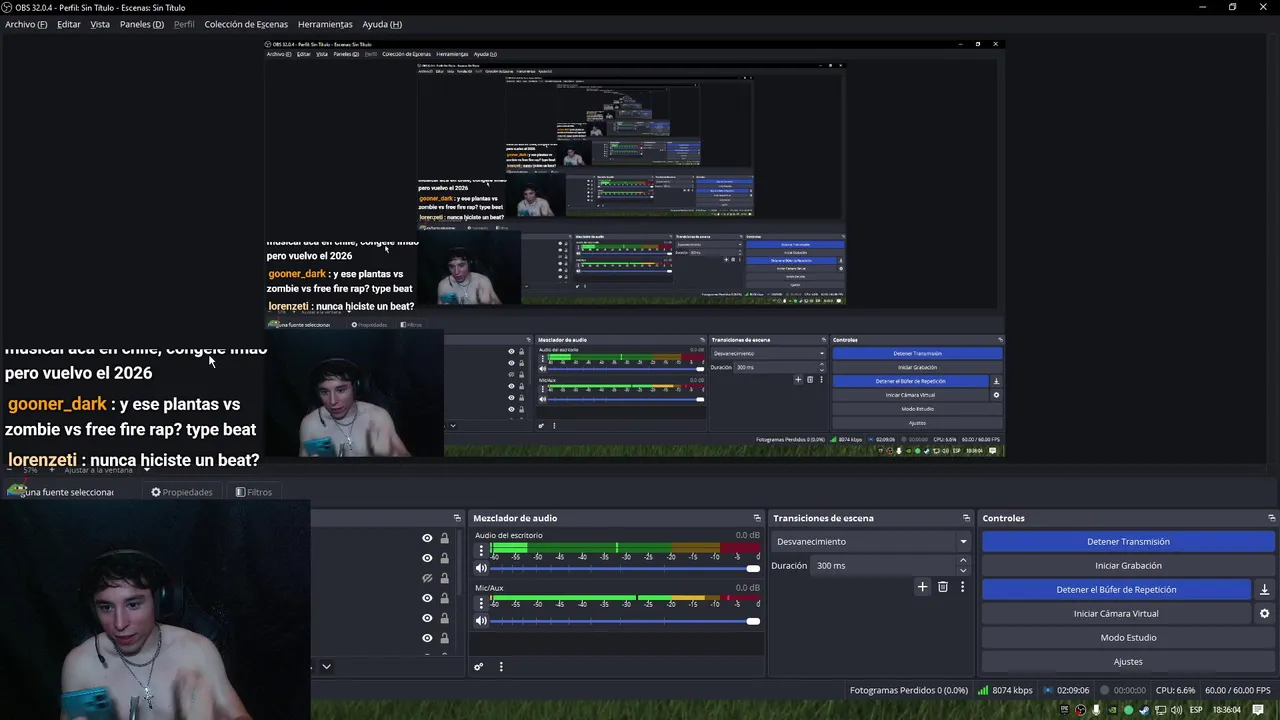The width and height of the screenshot is (1280, 720).
Task: Open Mic/Aux three-dot options
Action: point(481,602)
